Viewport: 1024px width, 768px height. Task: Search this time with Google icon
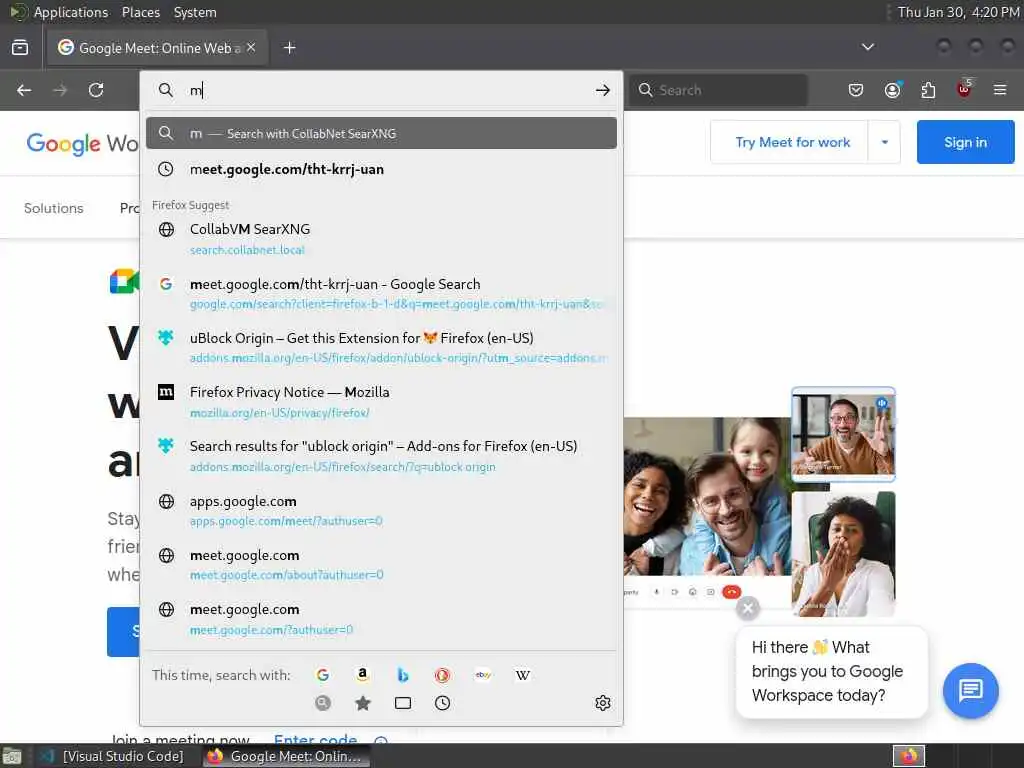pyautogui.click(x=323, y=675)
